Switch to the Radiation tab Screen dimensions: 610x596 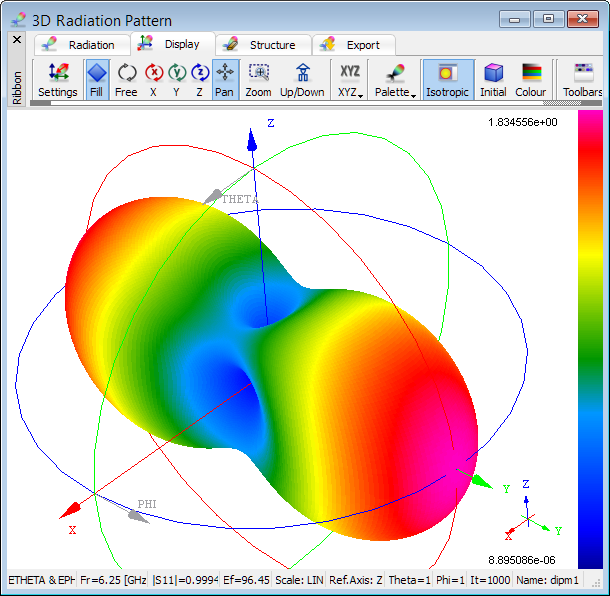coord(81,45)
